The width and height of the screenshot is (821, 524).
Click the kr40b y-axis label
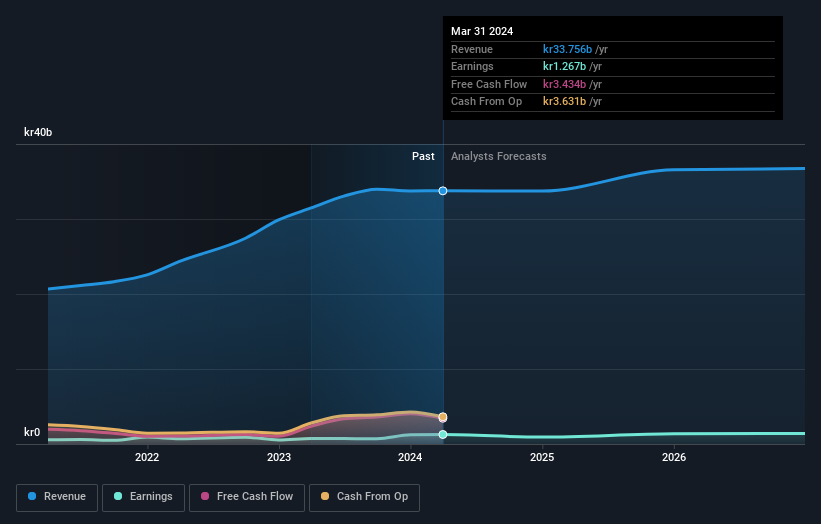pos(38,132)
